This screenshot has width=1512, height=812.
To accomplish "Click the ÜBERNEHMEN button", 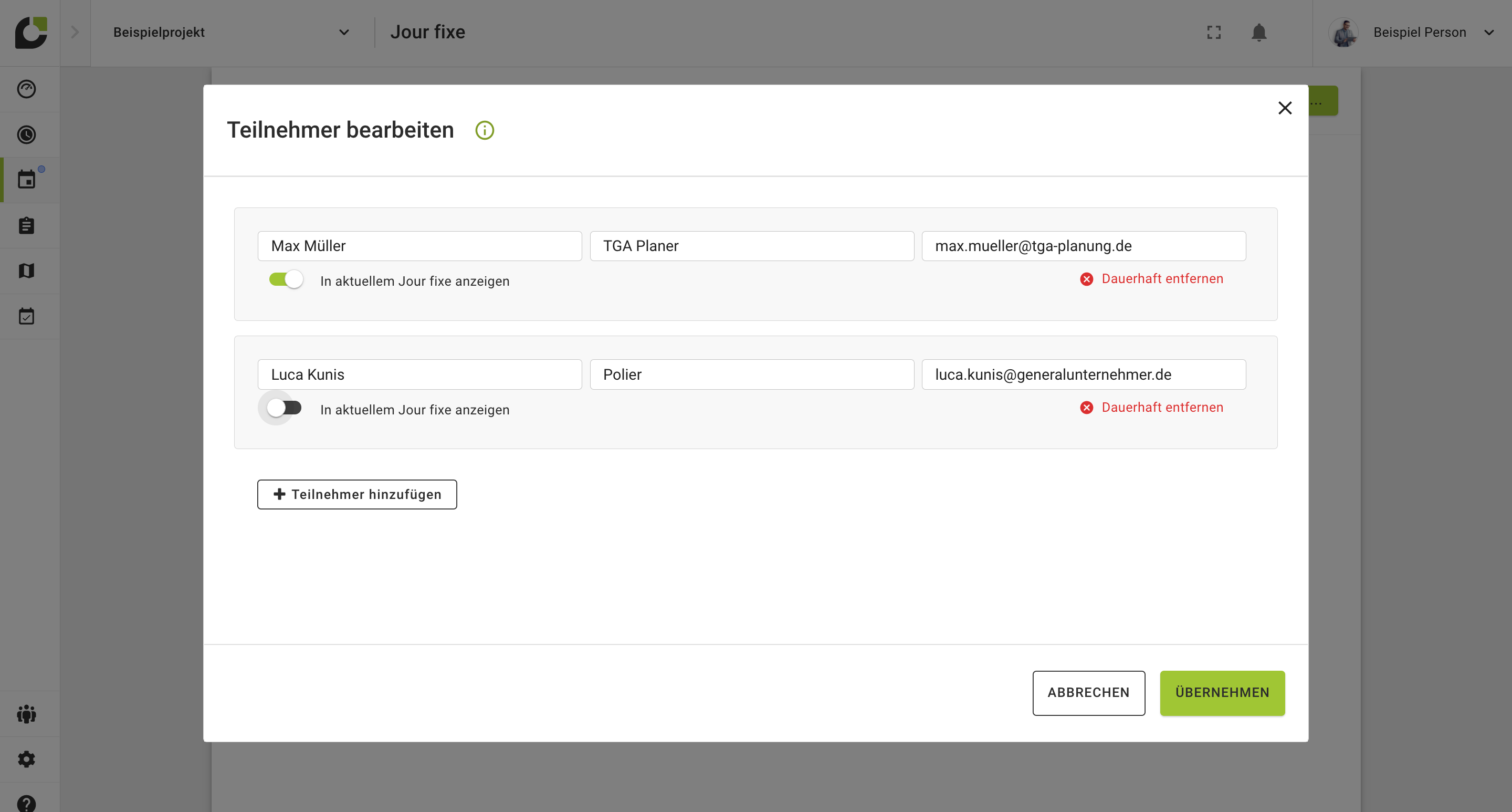I will [x=1222, y=693].
